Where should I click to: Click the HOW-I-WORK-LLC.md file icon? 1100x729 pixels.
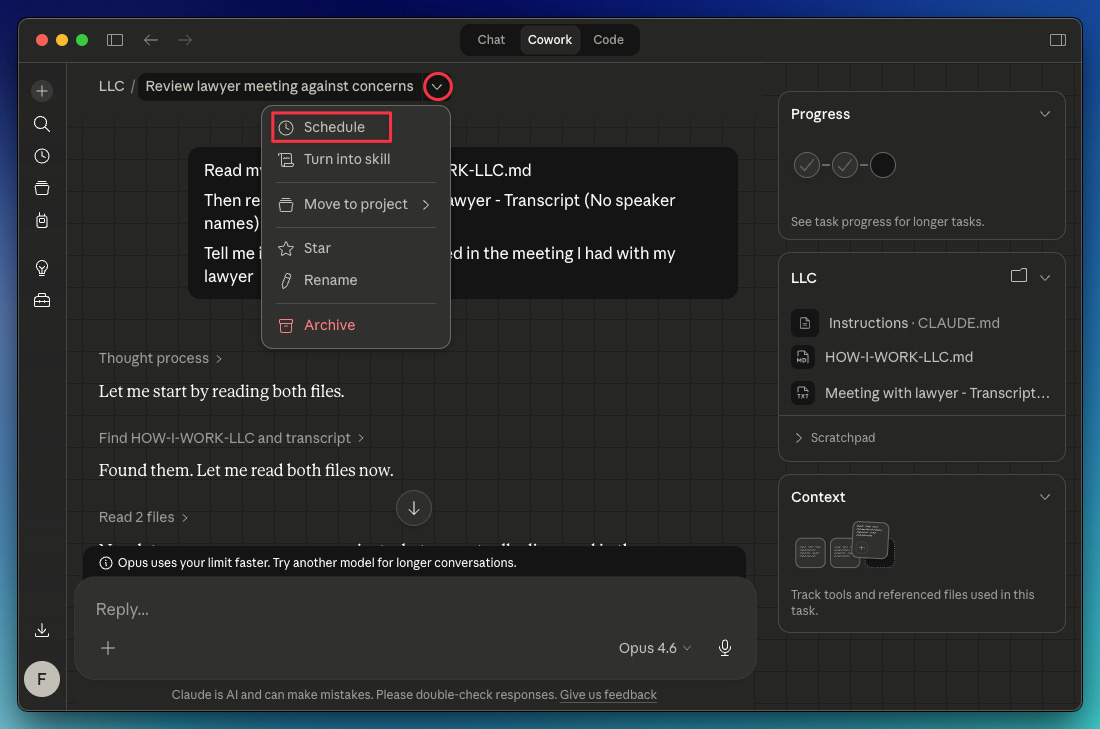[803, 357]
